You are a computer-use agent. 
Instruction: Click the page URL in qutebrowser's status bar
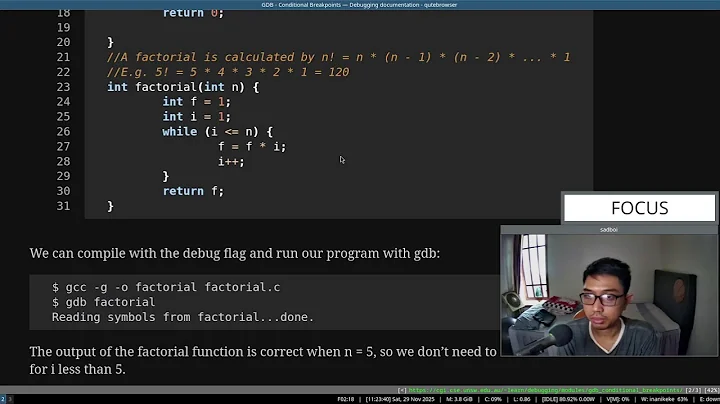pos(545,390)
